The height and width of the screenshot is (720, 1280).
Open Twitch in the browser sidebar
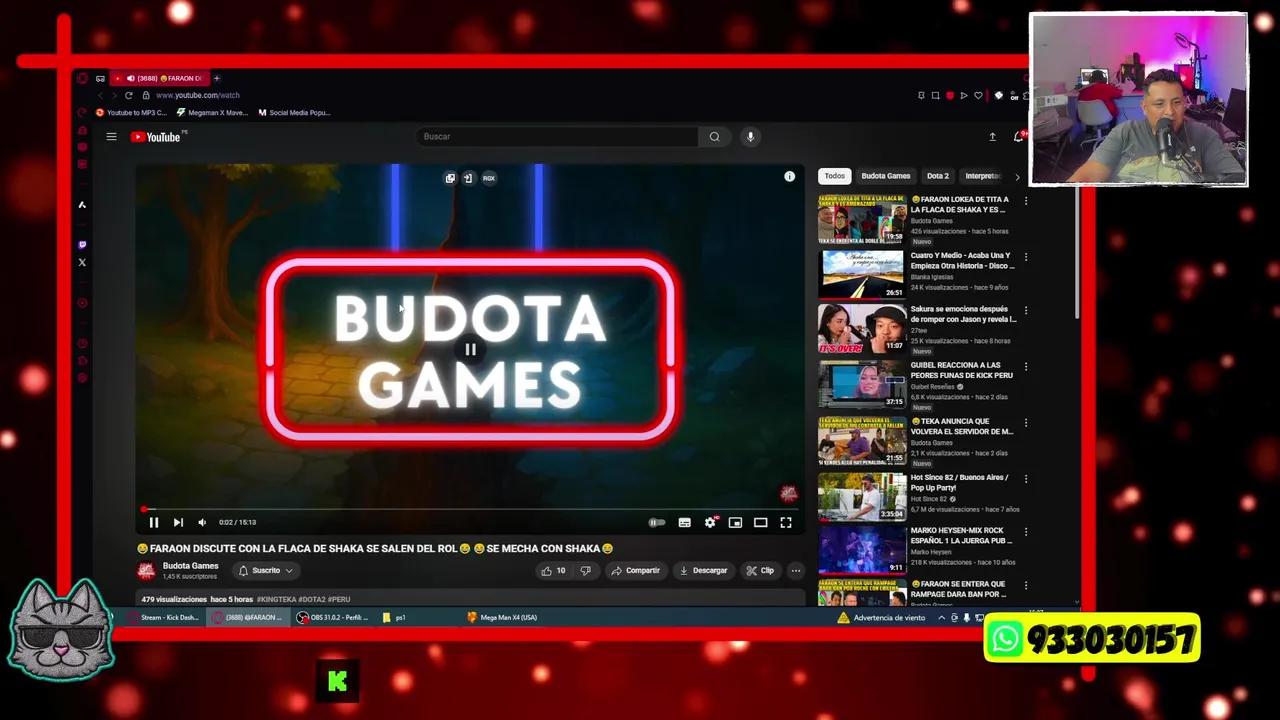click(82, 244)
